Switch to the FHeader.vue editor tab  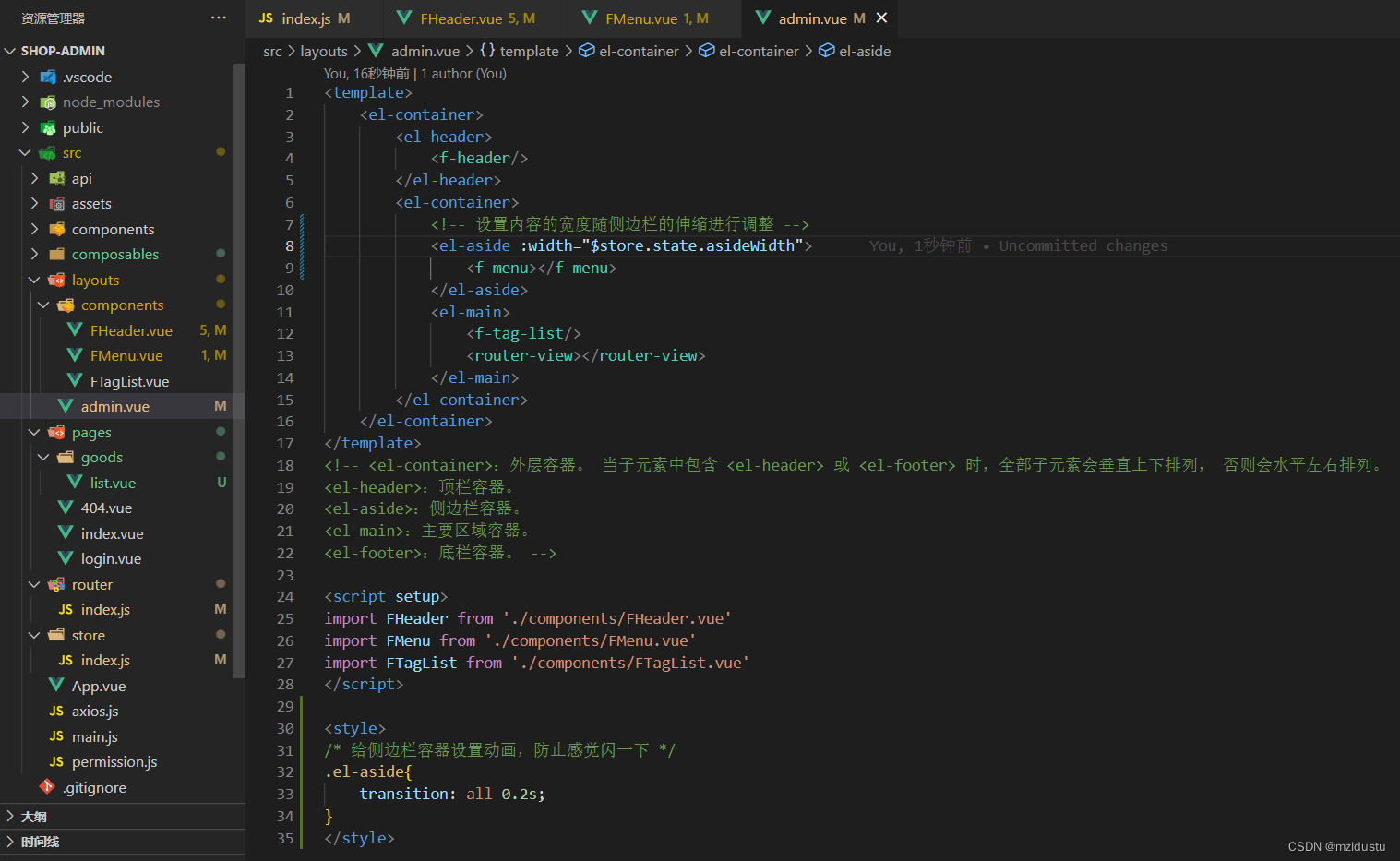pos(476,18)
